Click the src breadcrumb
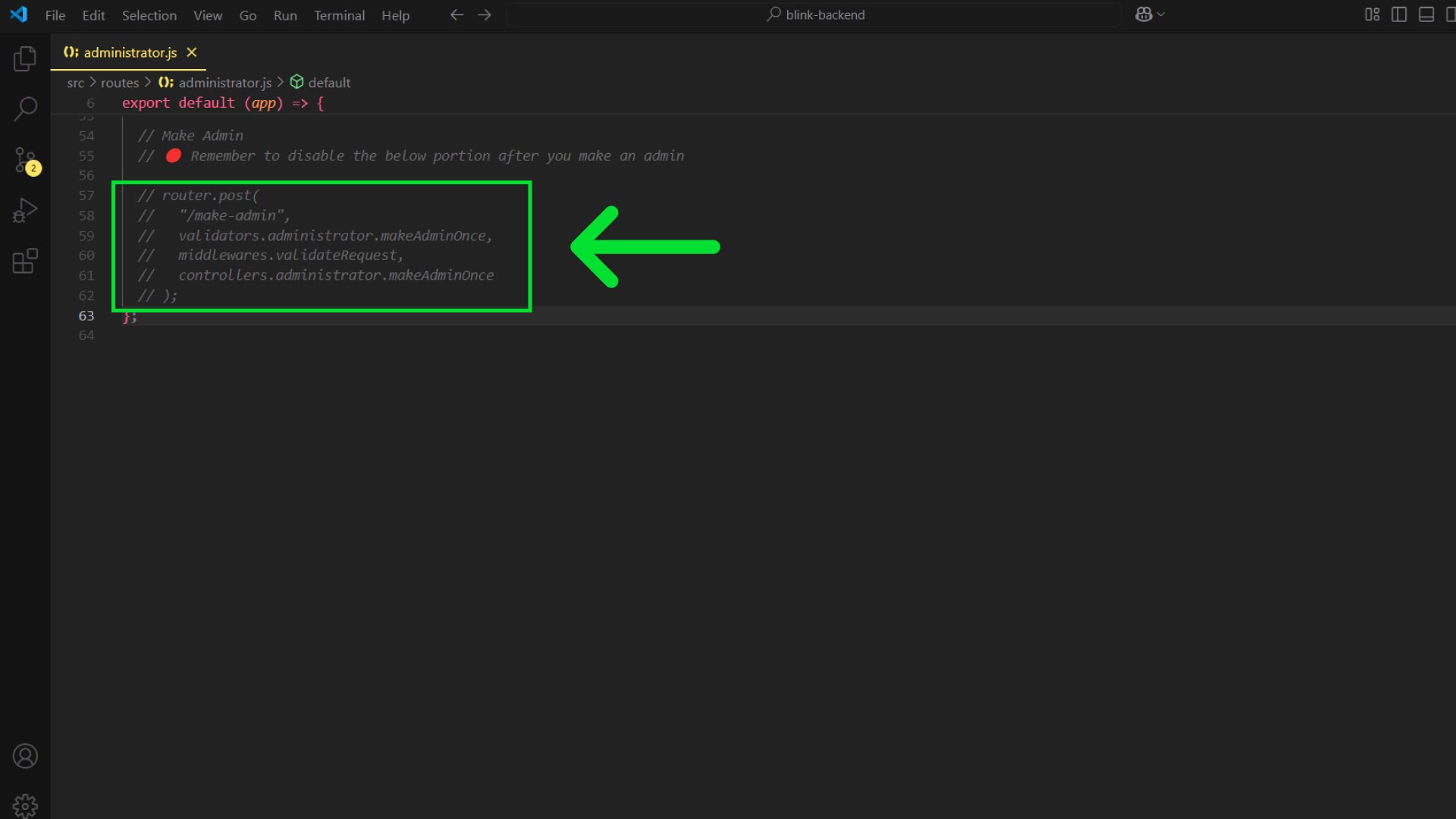Image resolution: width=1456 pixels, height=819 pixels. (x=75, y=83)
